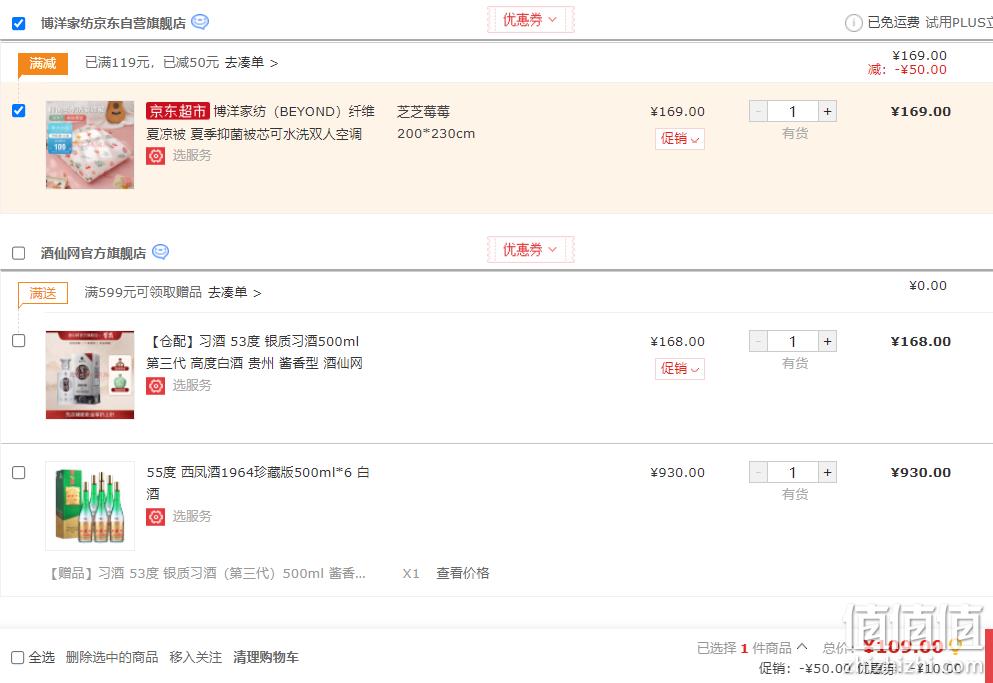Screen dimensions: 993x683
Task: Open 优惠券 dropdown for 博洋家纺 store
Action: click(x=531, y=20)
